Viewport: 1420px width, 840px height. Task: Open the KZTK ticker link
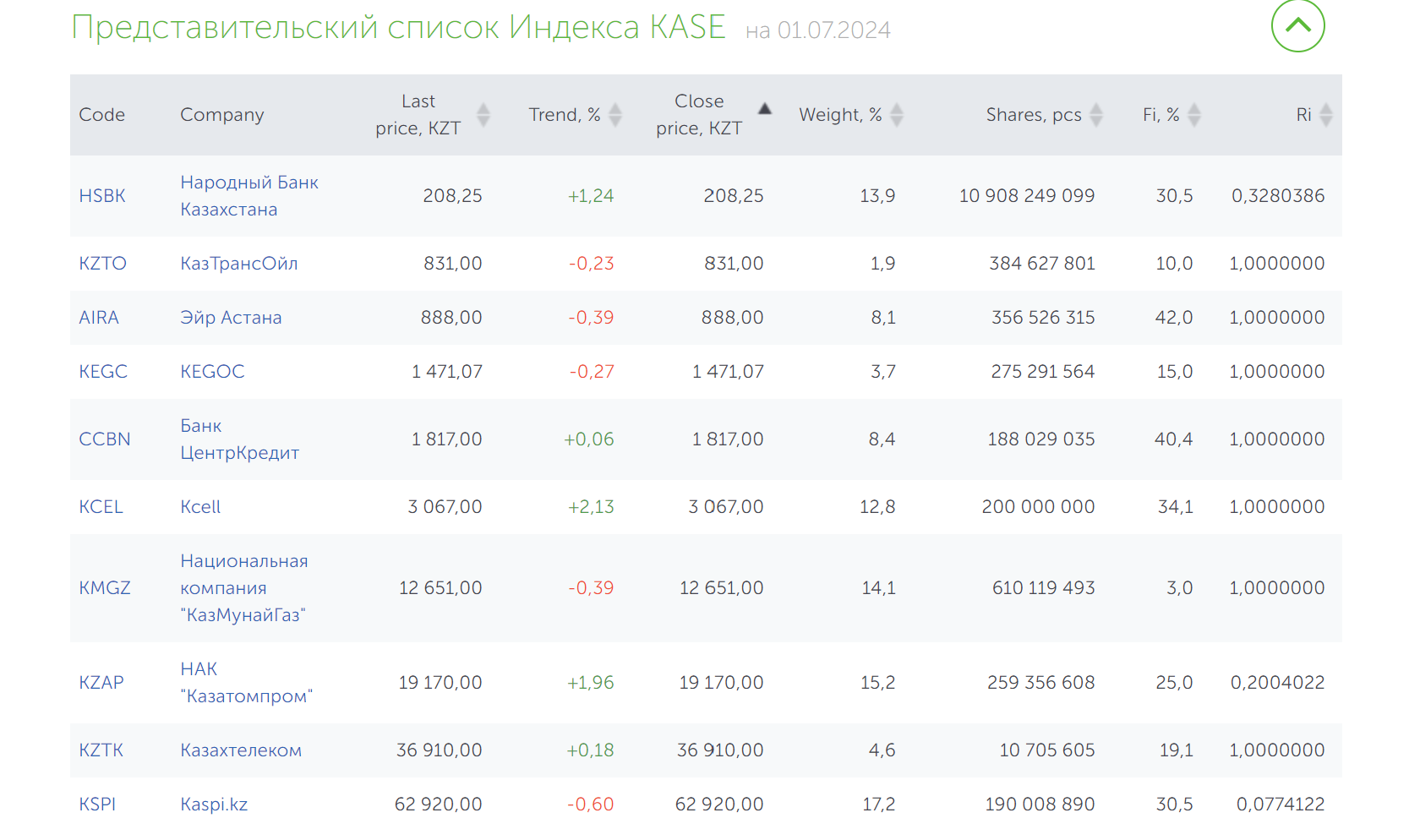(101, 750)
